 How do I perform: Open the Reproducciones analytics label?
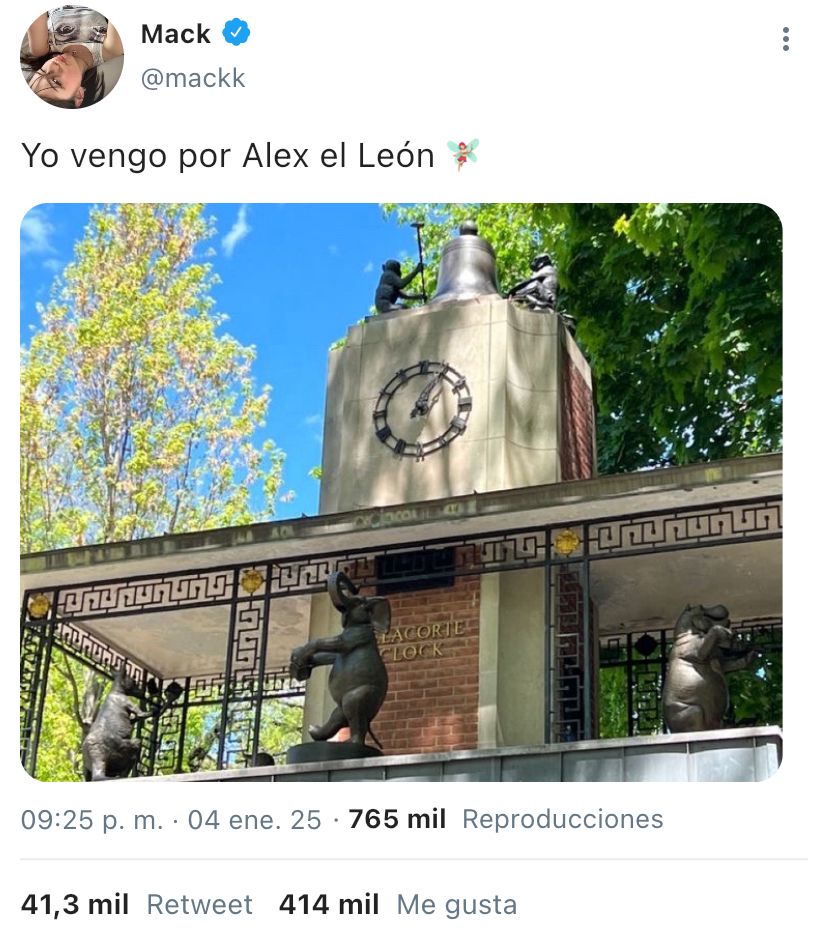pyautogui.click(x=562, y=819)
